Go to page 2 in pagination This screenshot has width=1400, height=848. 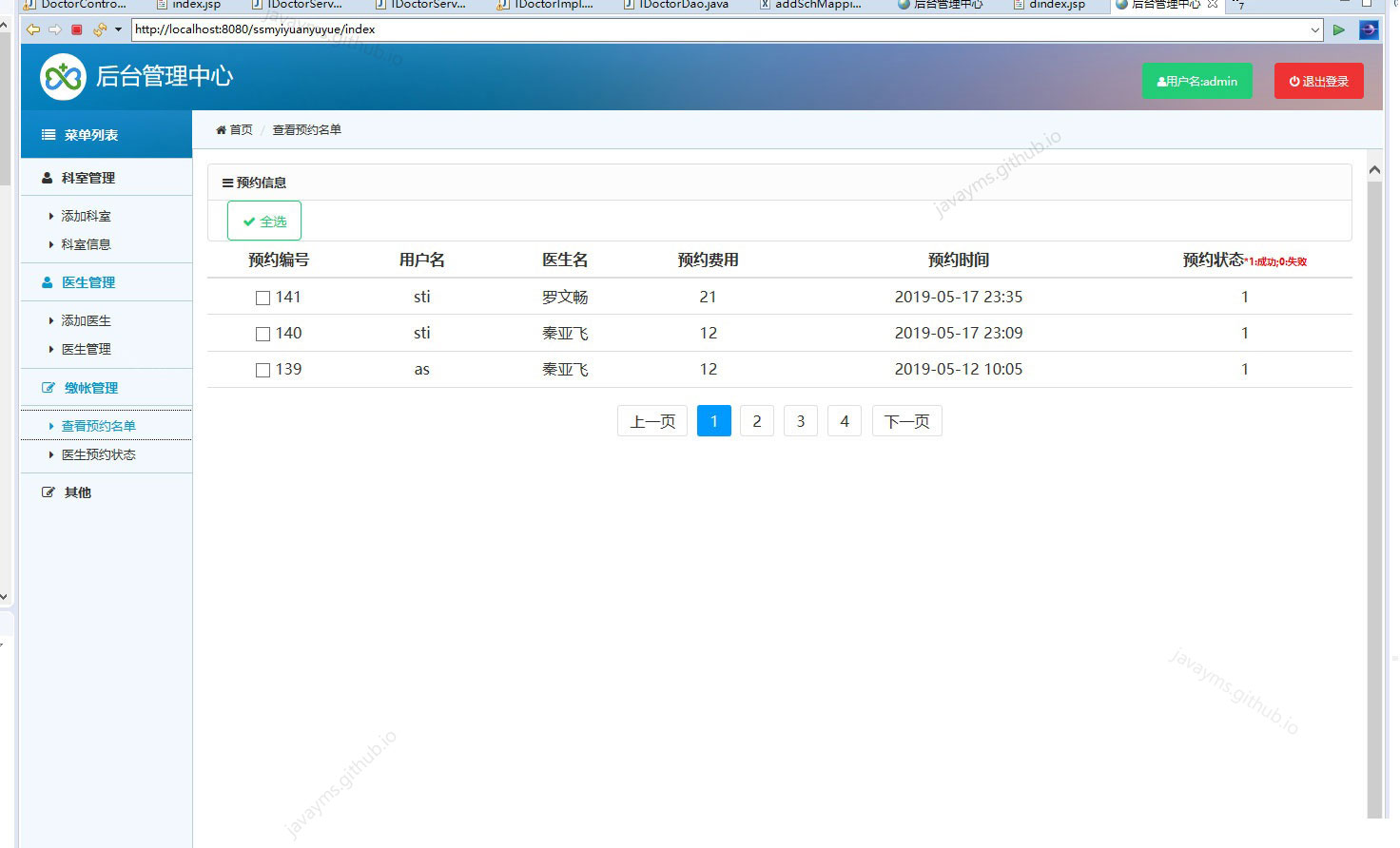(757, 421)
